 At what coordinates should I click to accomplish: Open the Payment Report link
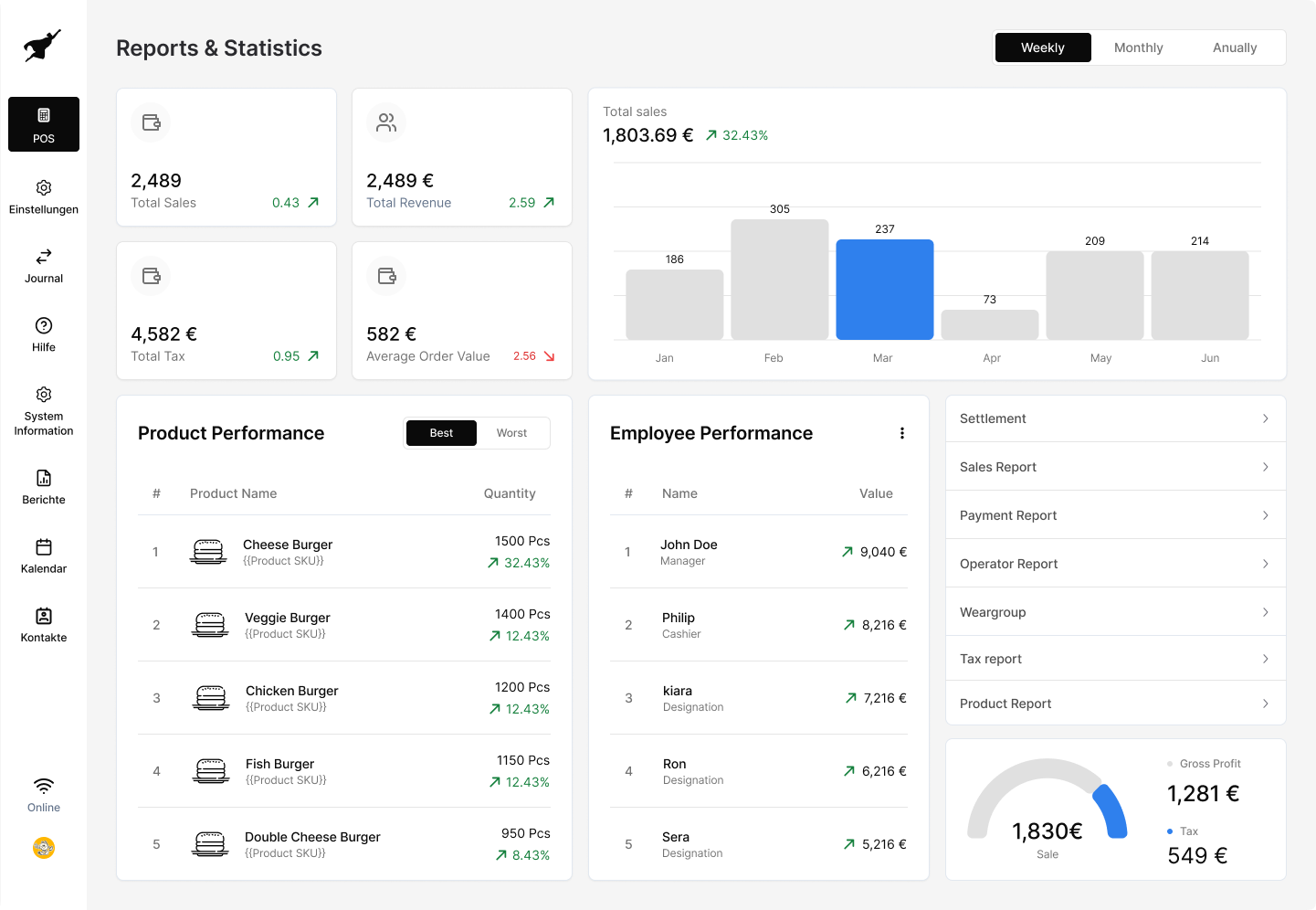(x=1008, y=515)
